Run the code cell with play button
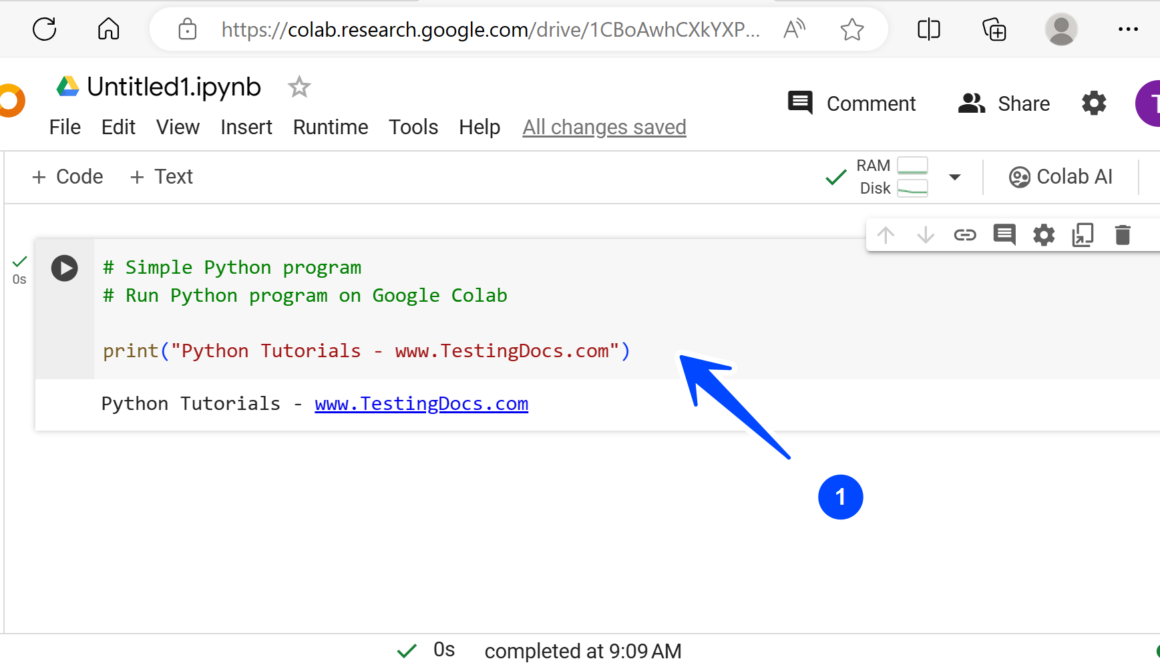Screen dimensions: 1160x665 65,268
